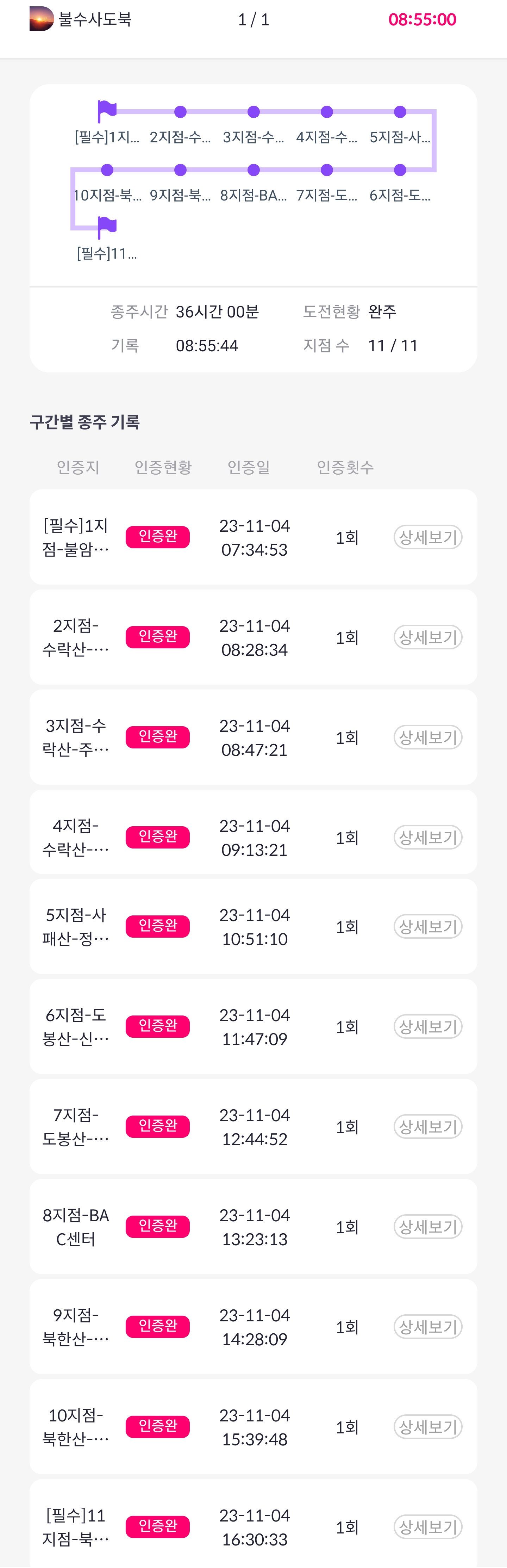Viewport: 507px width, 1568px height.
Task: Select the 10지점 route dot
Action: tap(107, 170)
